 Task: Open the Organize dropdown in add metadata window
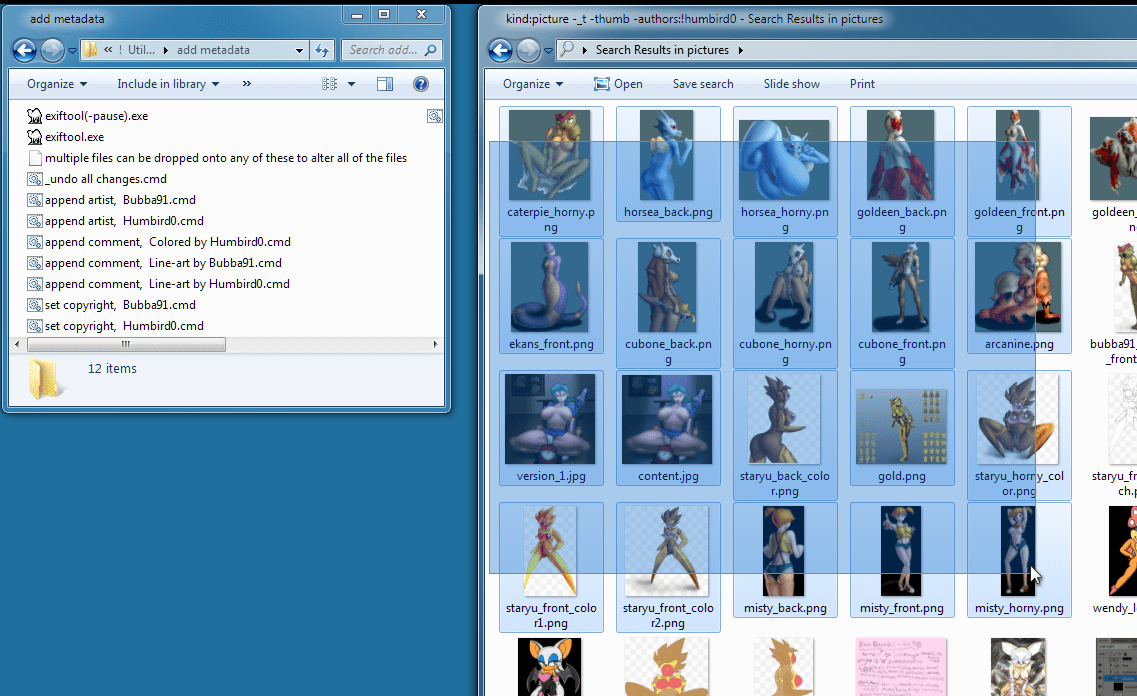[x=57, y=84]
